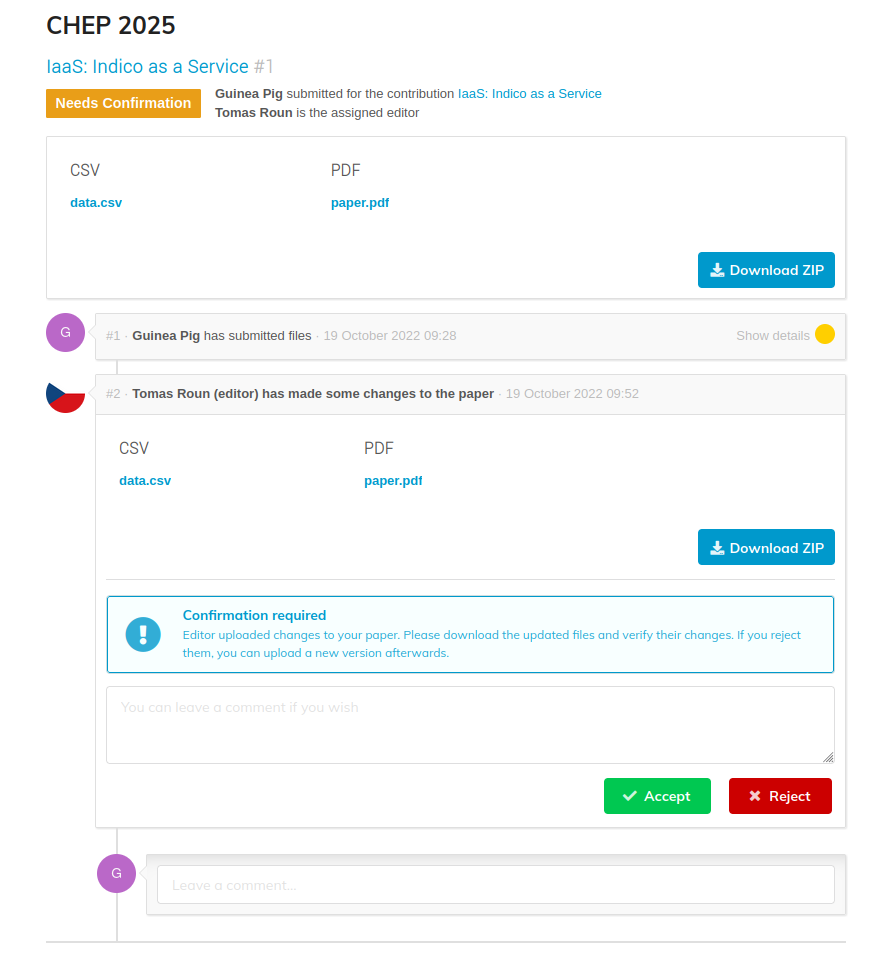Screen dimensions: 876x963
Task: Open data.csv in the top file panel
Action: [x=96, y=203]
